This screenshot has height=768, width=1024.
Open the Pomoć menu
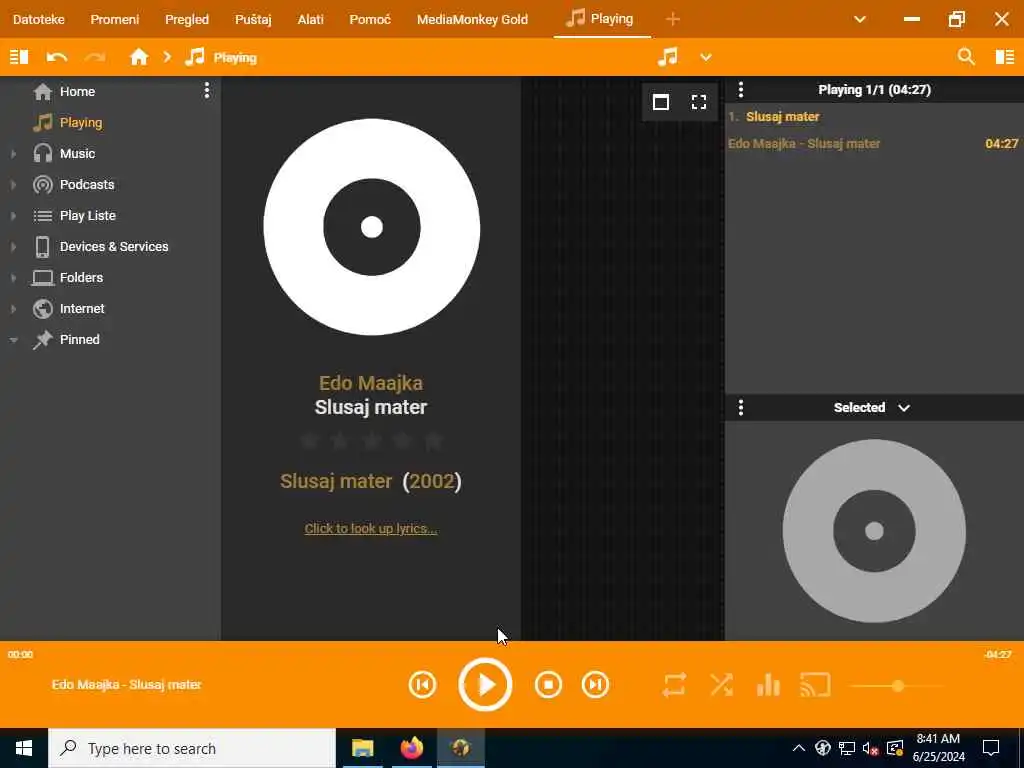click(x=370, y=20)
